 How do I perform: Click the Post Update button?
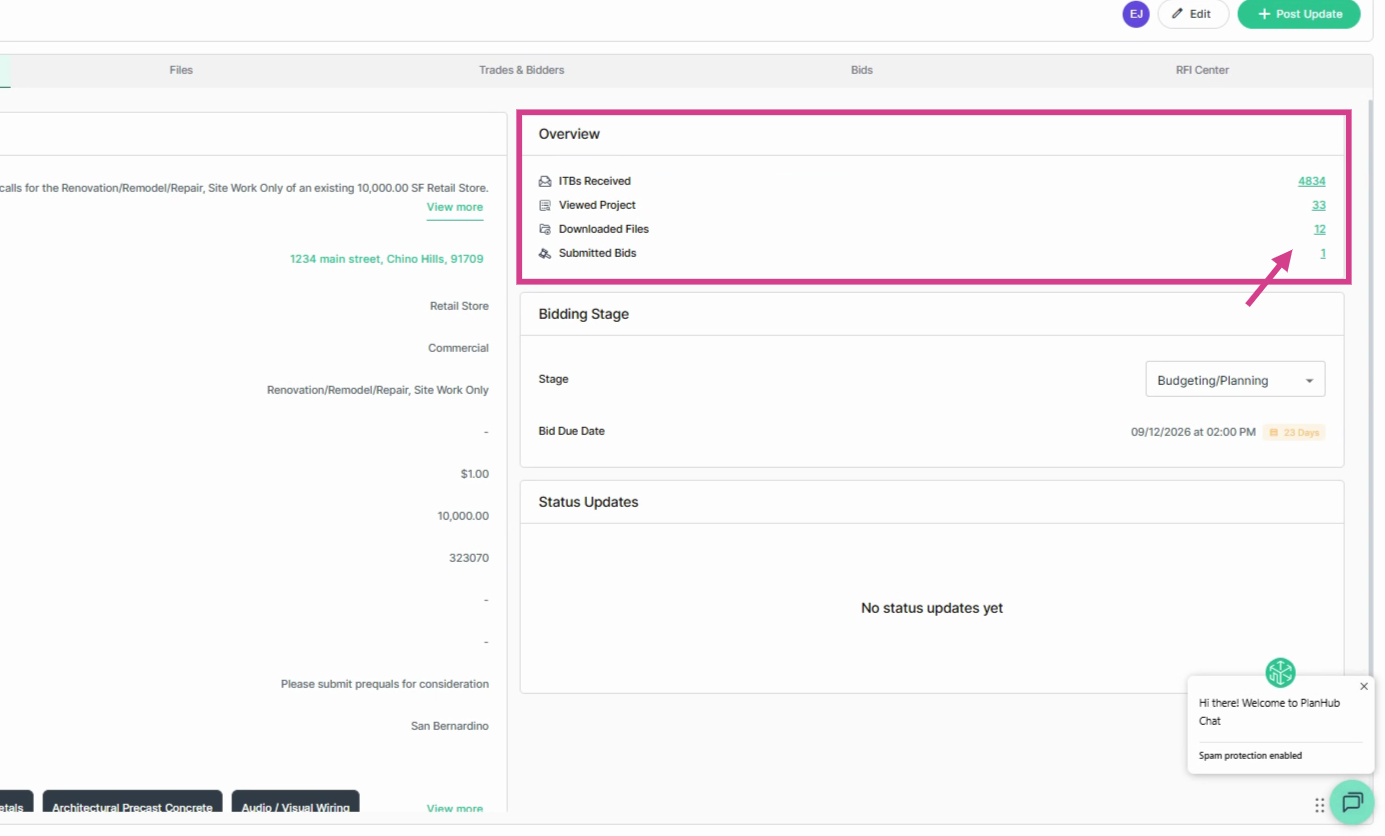coord(1299,14)
